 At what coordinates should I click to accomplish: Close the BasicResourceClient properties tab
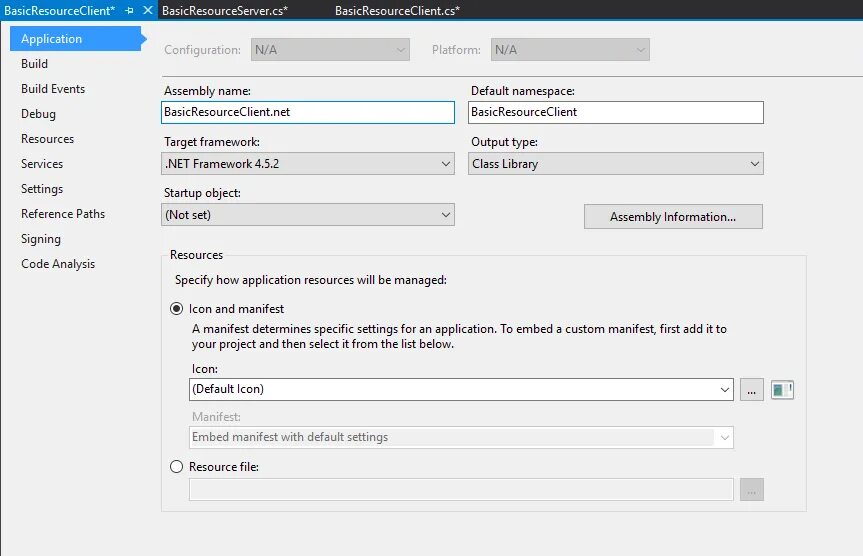148,10
